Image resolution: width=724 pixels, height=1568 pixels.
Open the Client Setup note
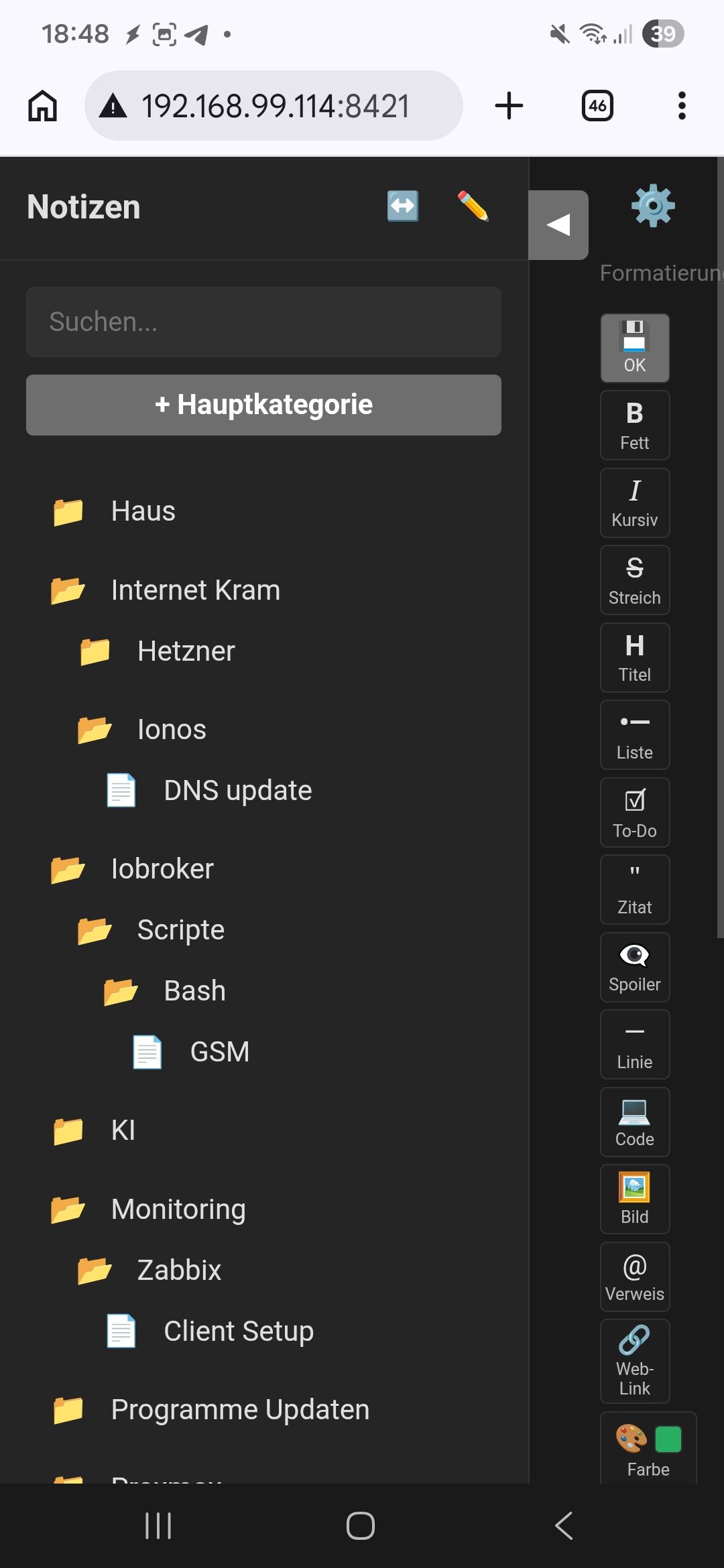[238, 1331]
